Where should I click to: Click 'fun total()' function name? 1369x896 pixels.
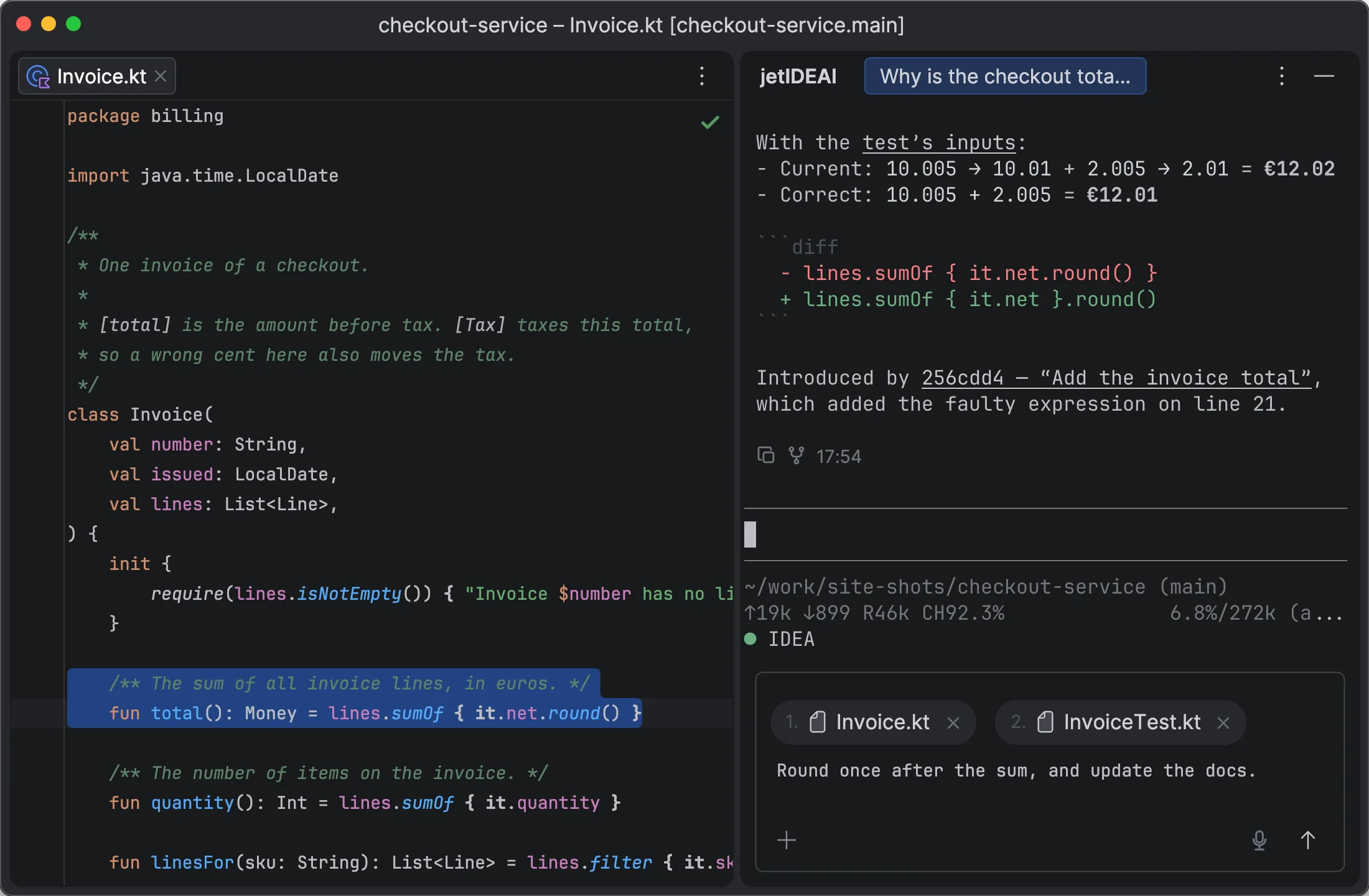pos(177,713)
